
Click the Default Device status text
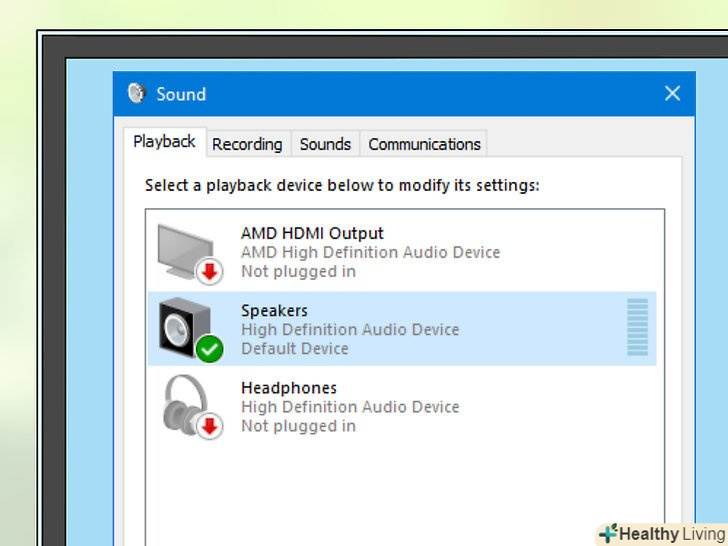(295, 349)
